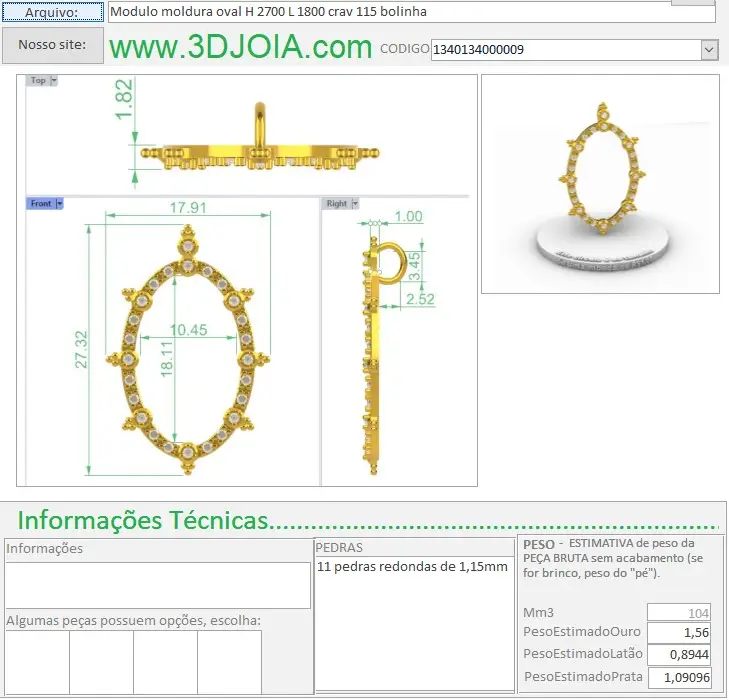Click the PEDRAS section header

tap(339, 548)
